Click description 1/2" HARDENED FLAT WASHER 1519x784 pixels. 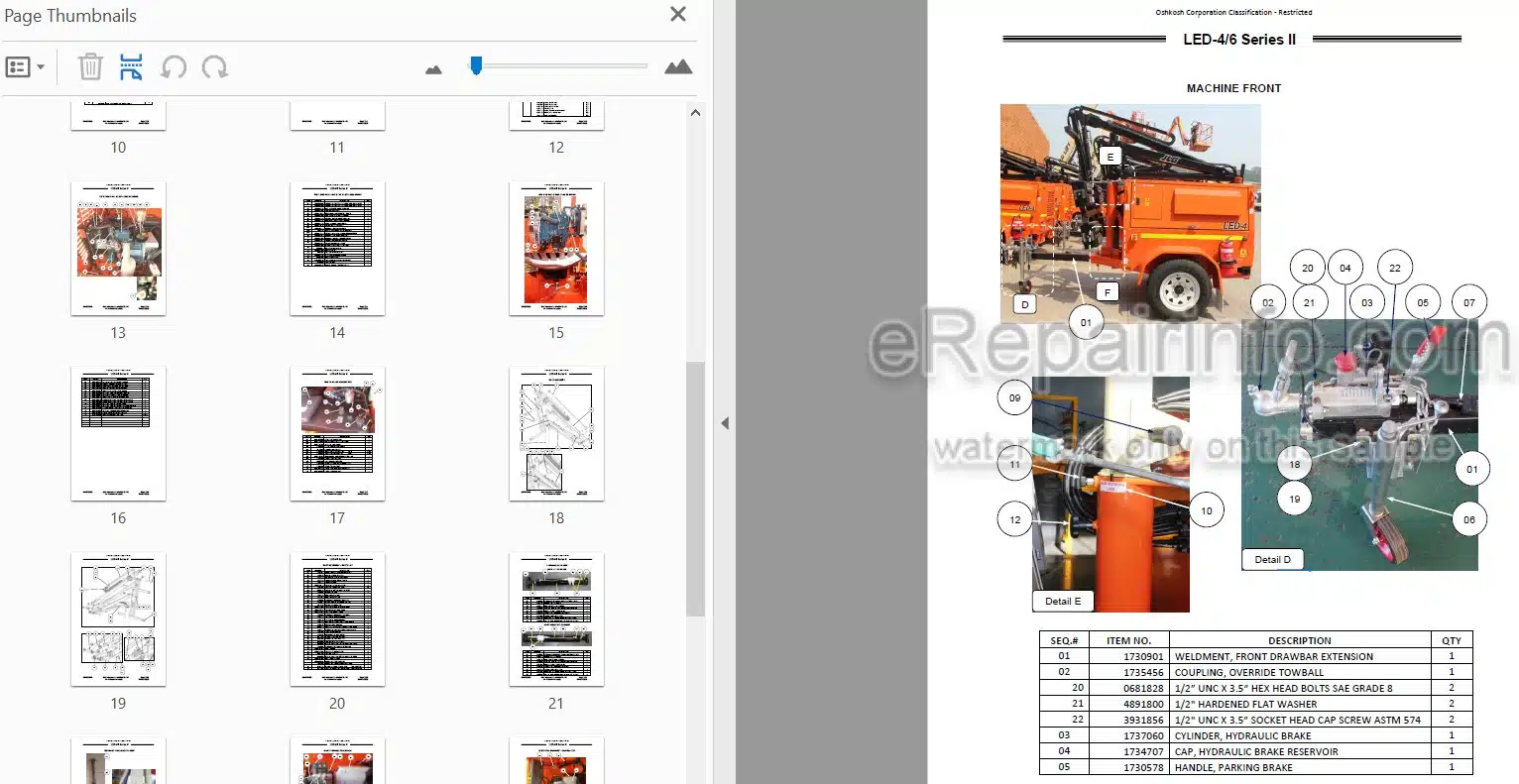pyautogui.click(x=1245, y=704)
